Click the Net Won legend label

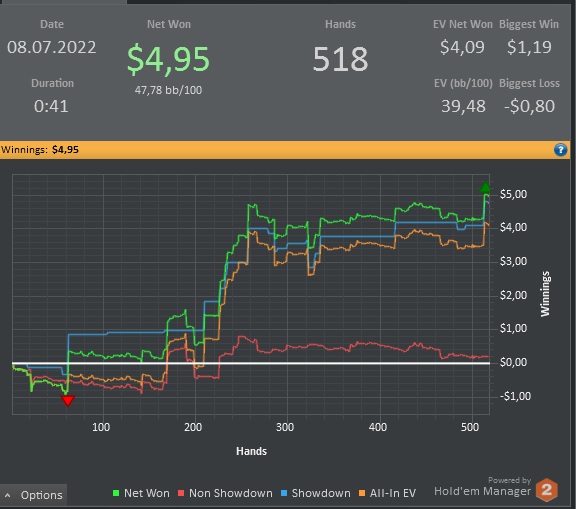pos(147,493)
